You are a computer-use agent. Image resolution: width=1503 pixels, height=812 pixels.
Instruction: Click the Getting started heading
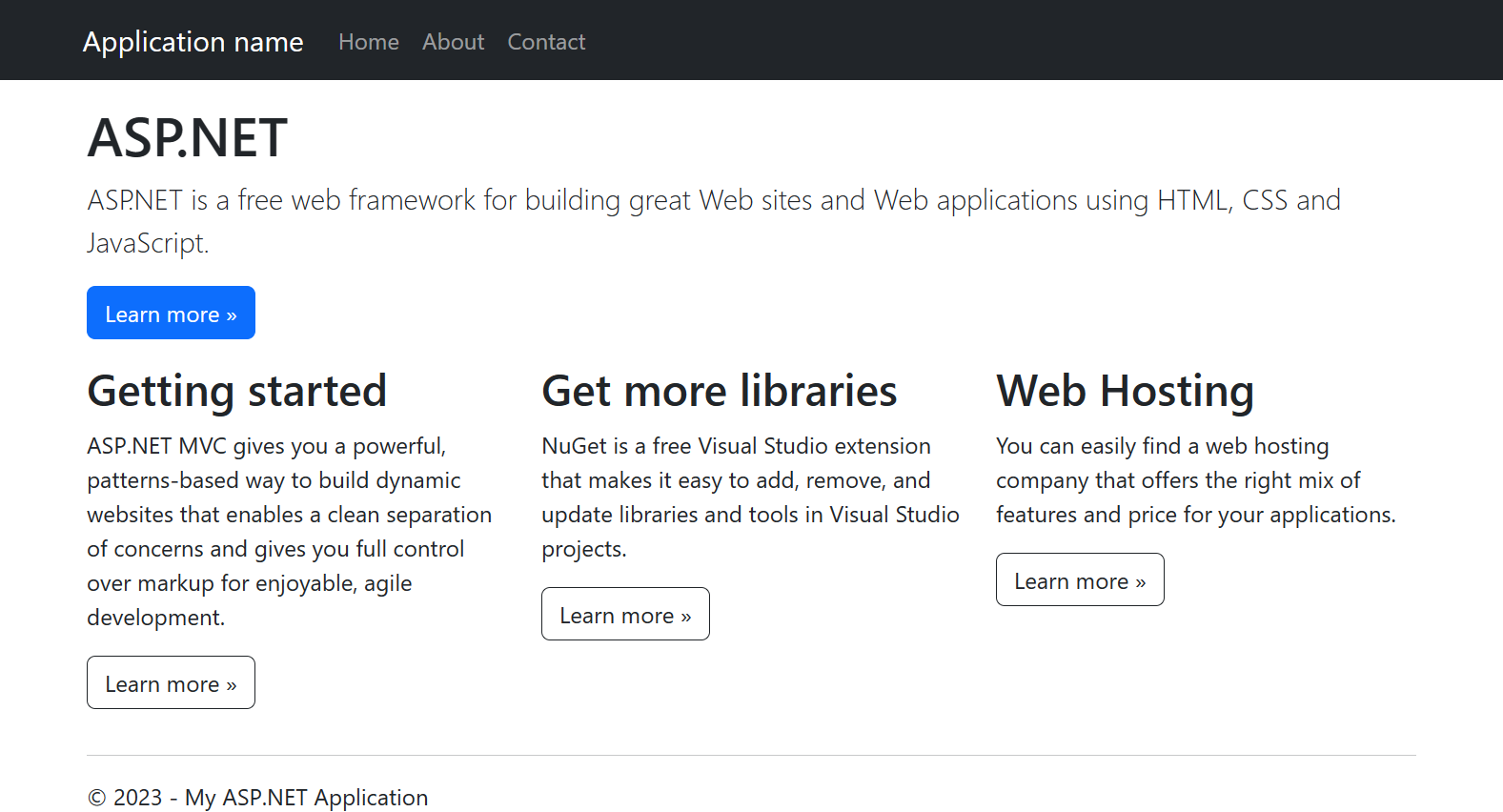point(236,391)
